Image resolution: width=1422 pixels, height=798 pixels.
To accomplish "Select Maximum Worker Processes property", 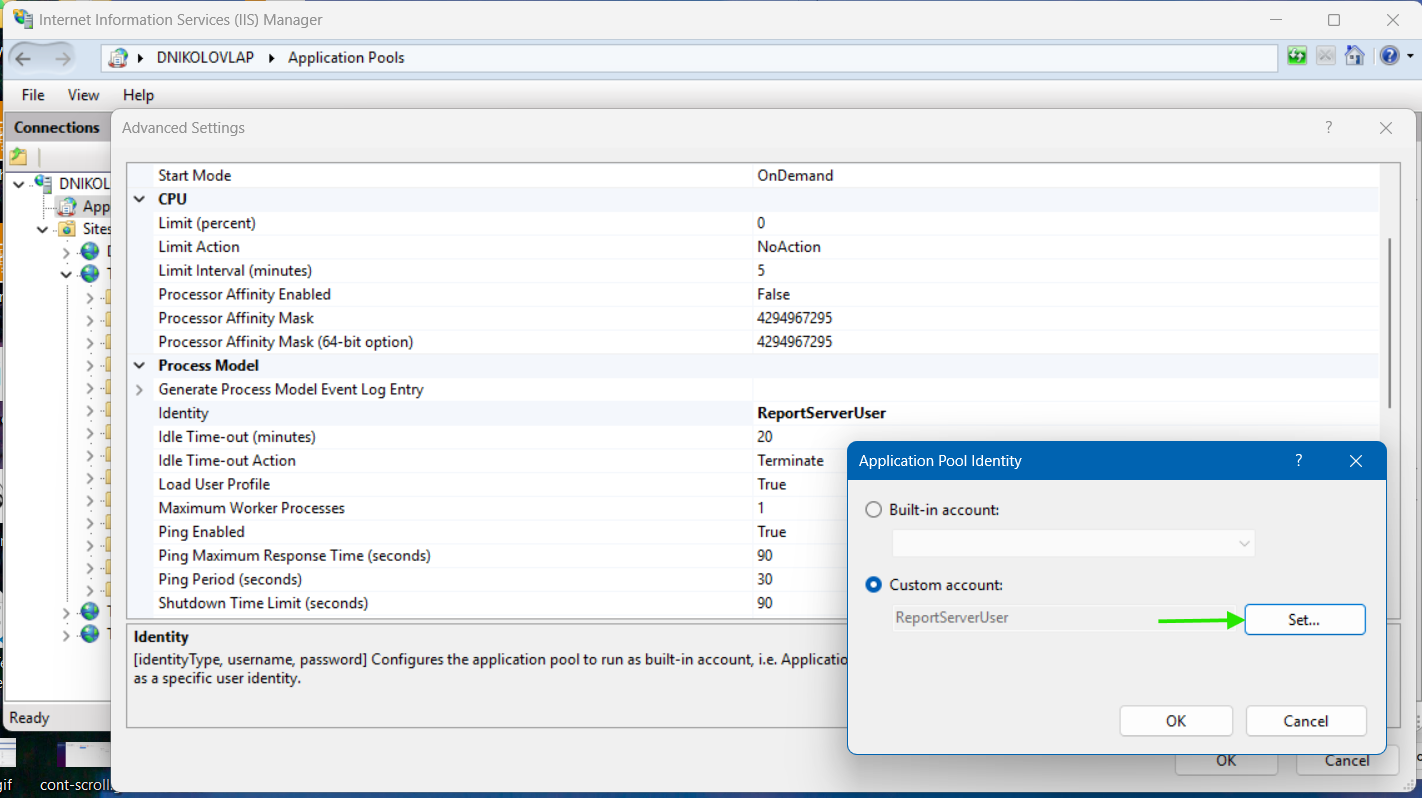I will click(x=251, y=509).
